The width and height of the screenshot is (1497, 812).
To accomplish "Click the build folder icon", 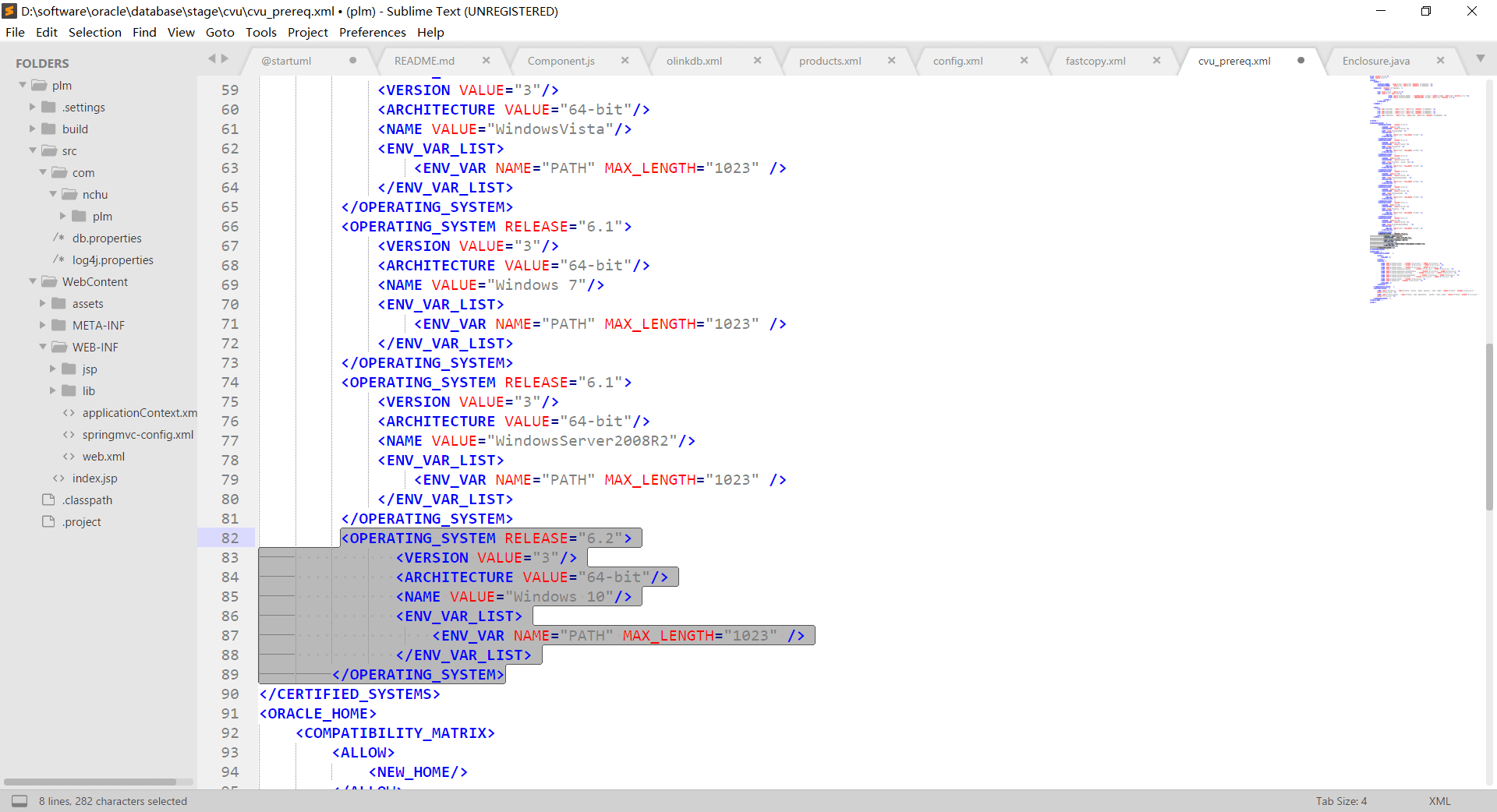I will (x=48, y=129).
